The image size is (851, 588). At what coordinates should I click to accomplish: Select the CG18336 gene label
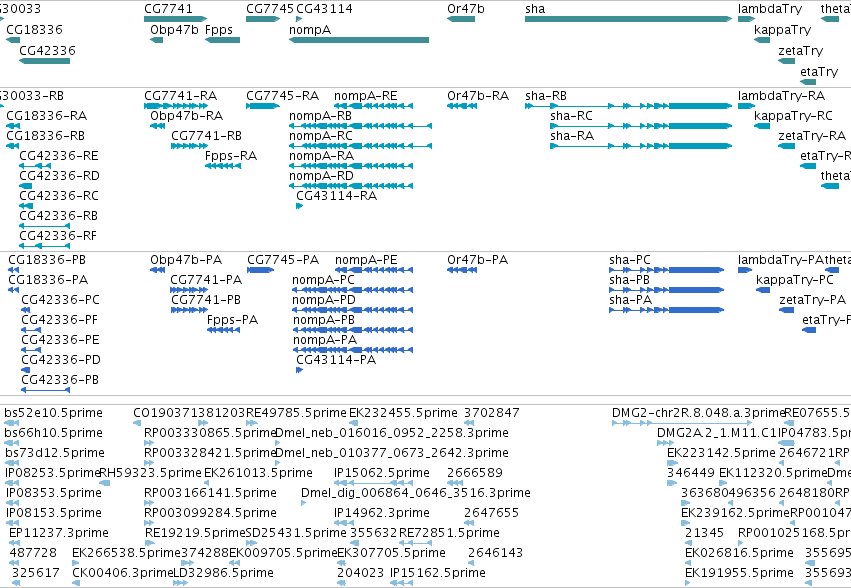coord(34,30)
